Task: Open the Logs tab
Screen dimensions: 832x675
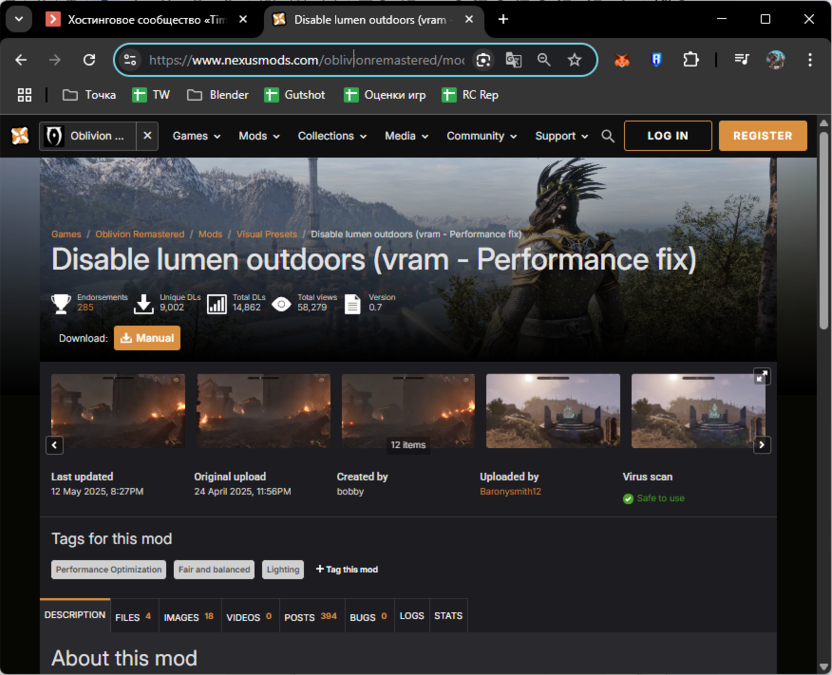Action: point(412,616)
